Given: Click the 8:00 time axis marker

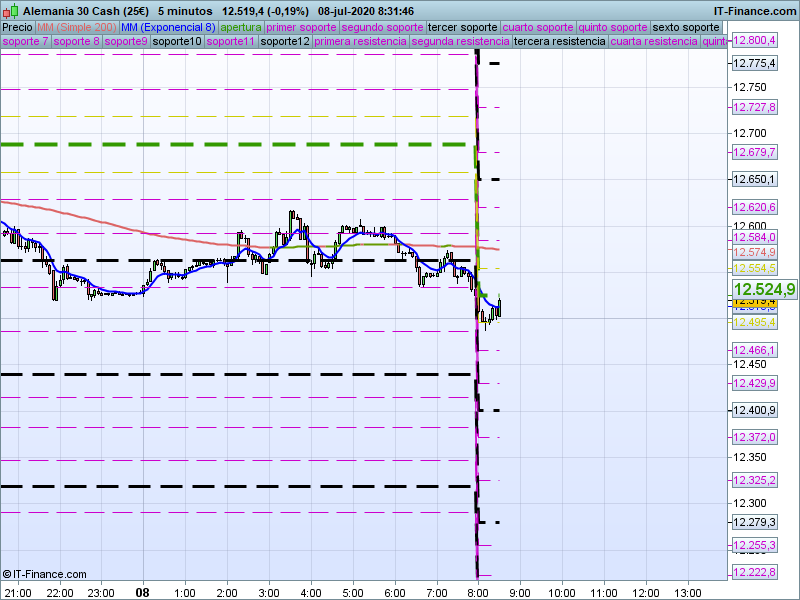Looking at the screenshot, I should tap(478, 592).
